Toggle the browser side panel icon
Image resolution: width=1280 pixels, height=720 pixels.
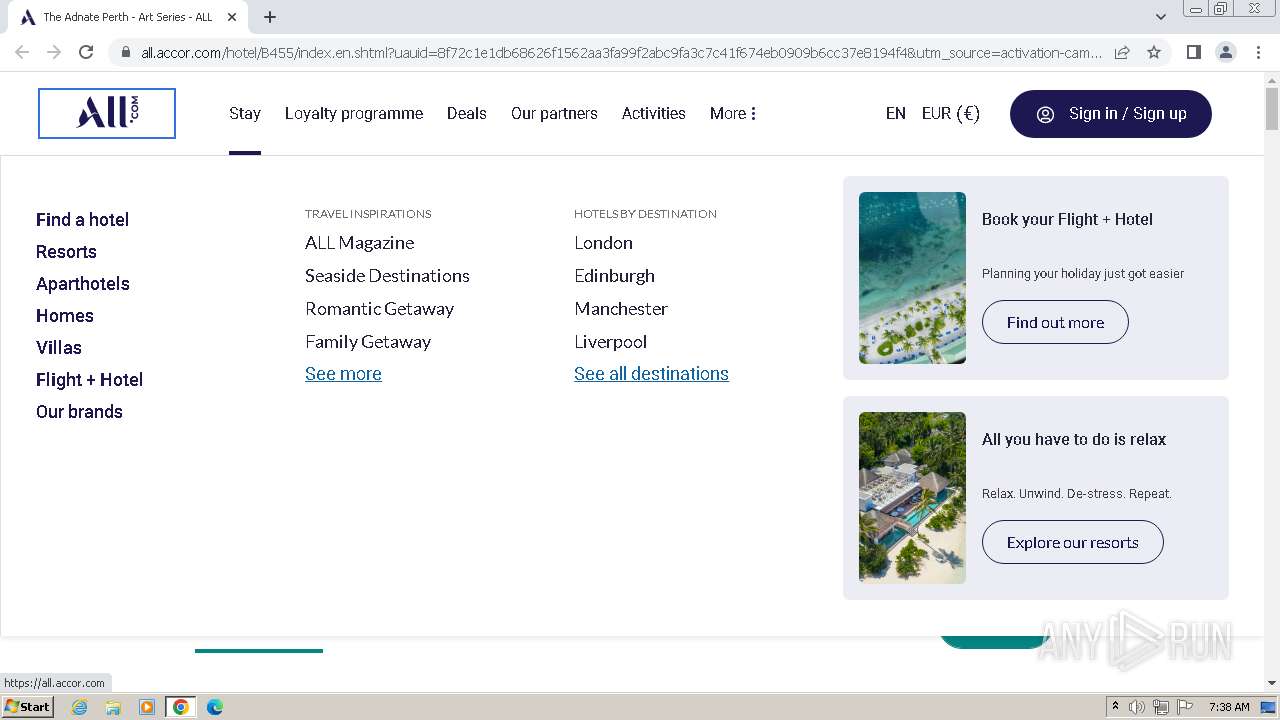point(1193,52)
